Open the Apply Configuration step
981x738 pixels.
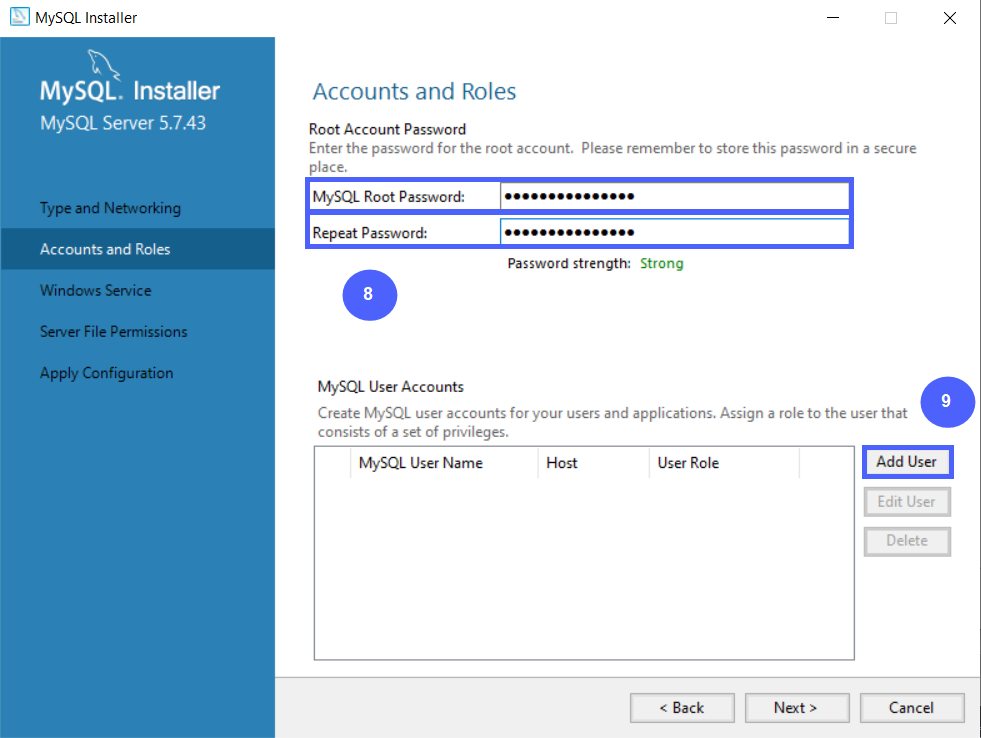[x=105, y=372]
